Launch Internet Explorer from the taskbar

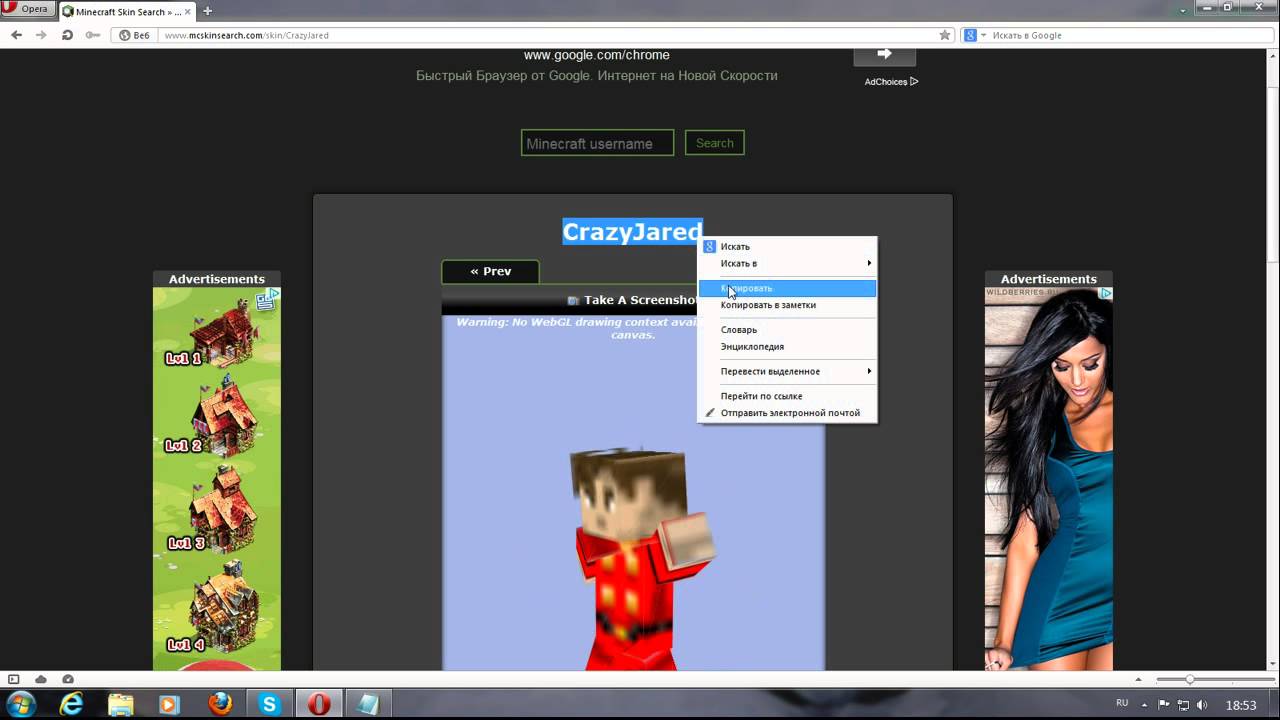click(71, 704)
